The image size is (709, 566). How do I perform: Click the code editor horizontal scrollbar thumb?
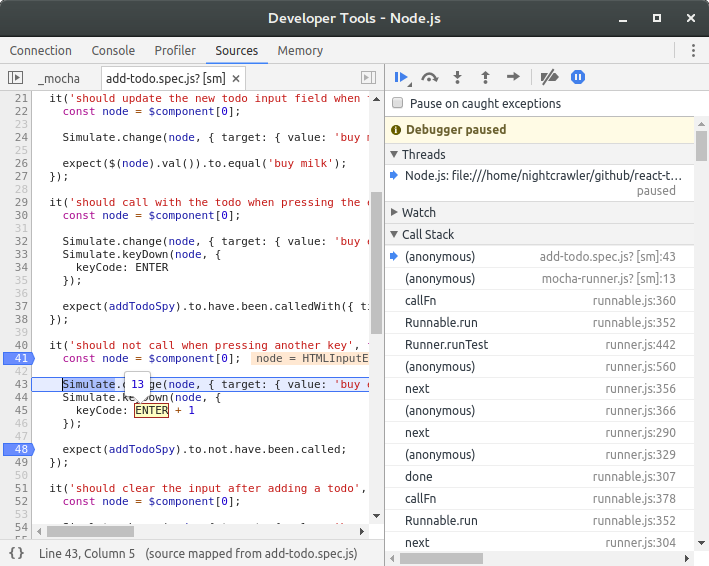pyautogui.click(x=90, y=532)
